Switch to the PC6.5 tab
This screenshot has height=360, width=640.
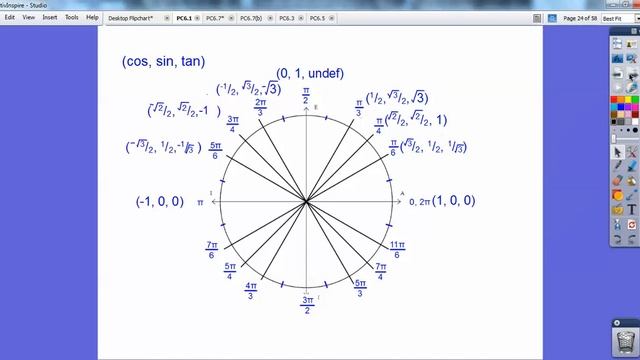click(317, 18)
